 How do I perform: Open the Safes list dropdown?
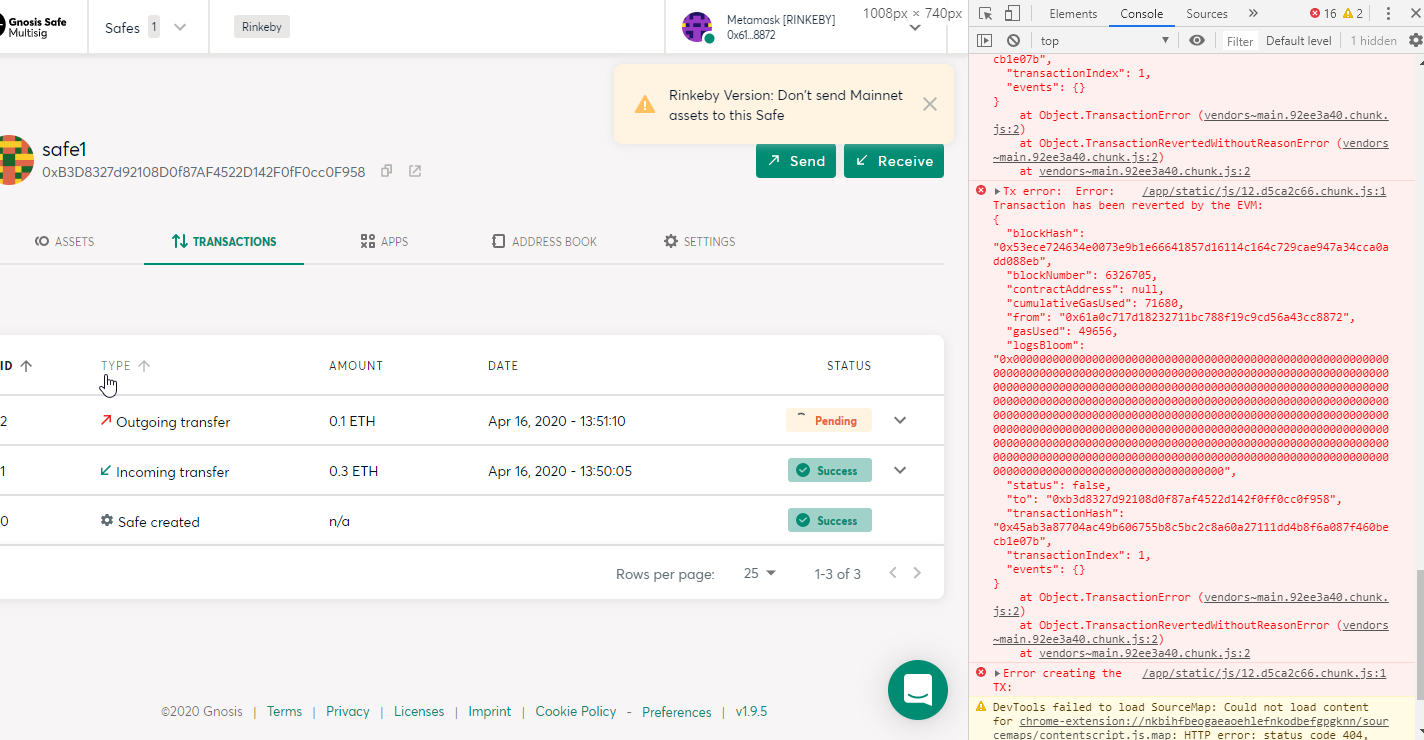coord(180,27)
